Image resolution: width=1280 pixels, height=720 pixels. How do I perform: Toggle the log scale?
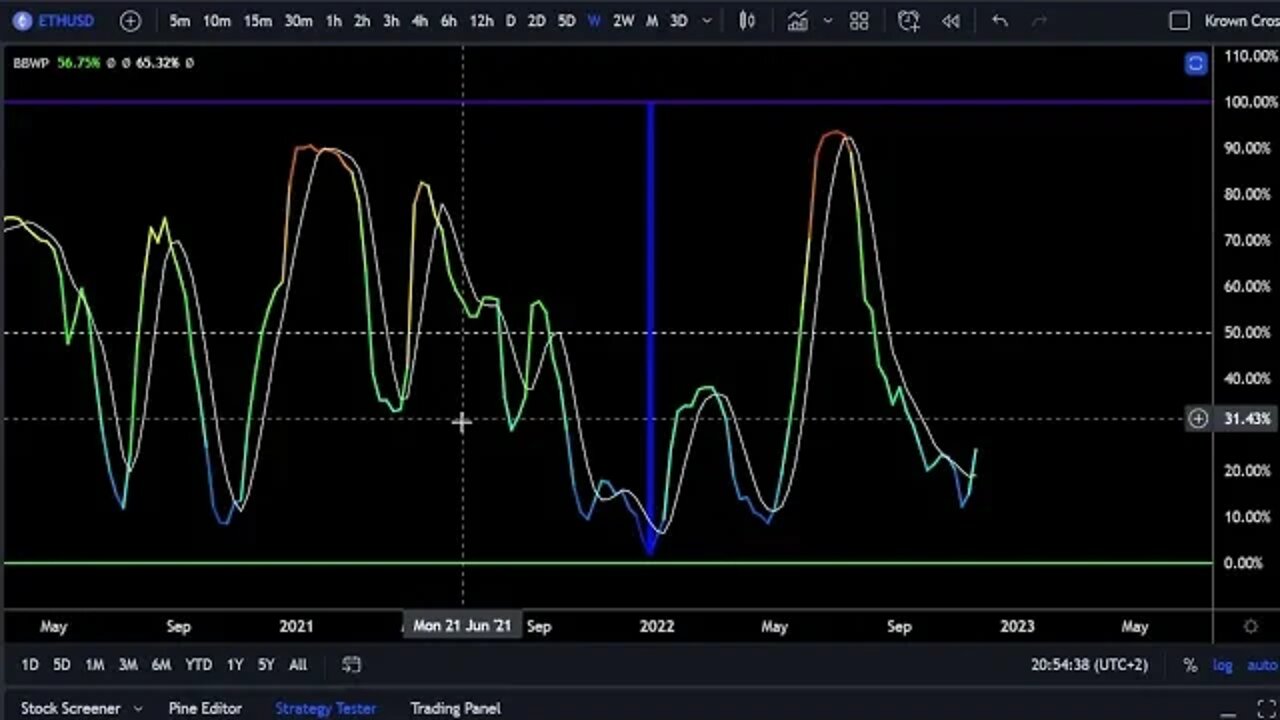click(1222, 665)
